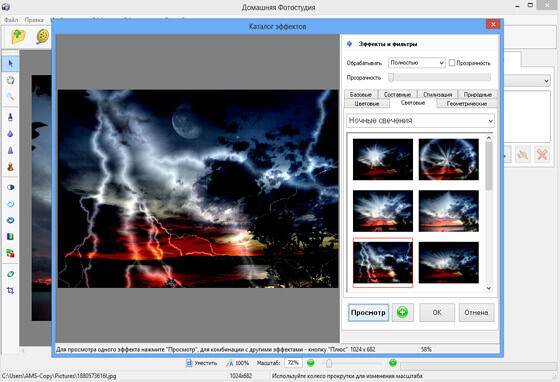Click the red X delete icon in main window
The height and width of the screenshot is (382, 560).
click(x=542, y=154)
